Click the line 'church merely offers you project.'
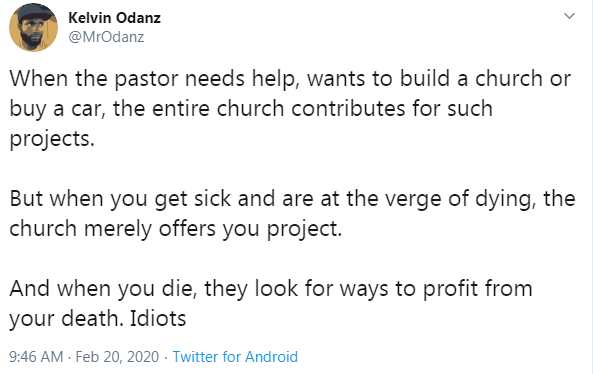Image resolution: width=593 pixels, height=374 pixels. 175,229
